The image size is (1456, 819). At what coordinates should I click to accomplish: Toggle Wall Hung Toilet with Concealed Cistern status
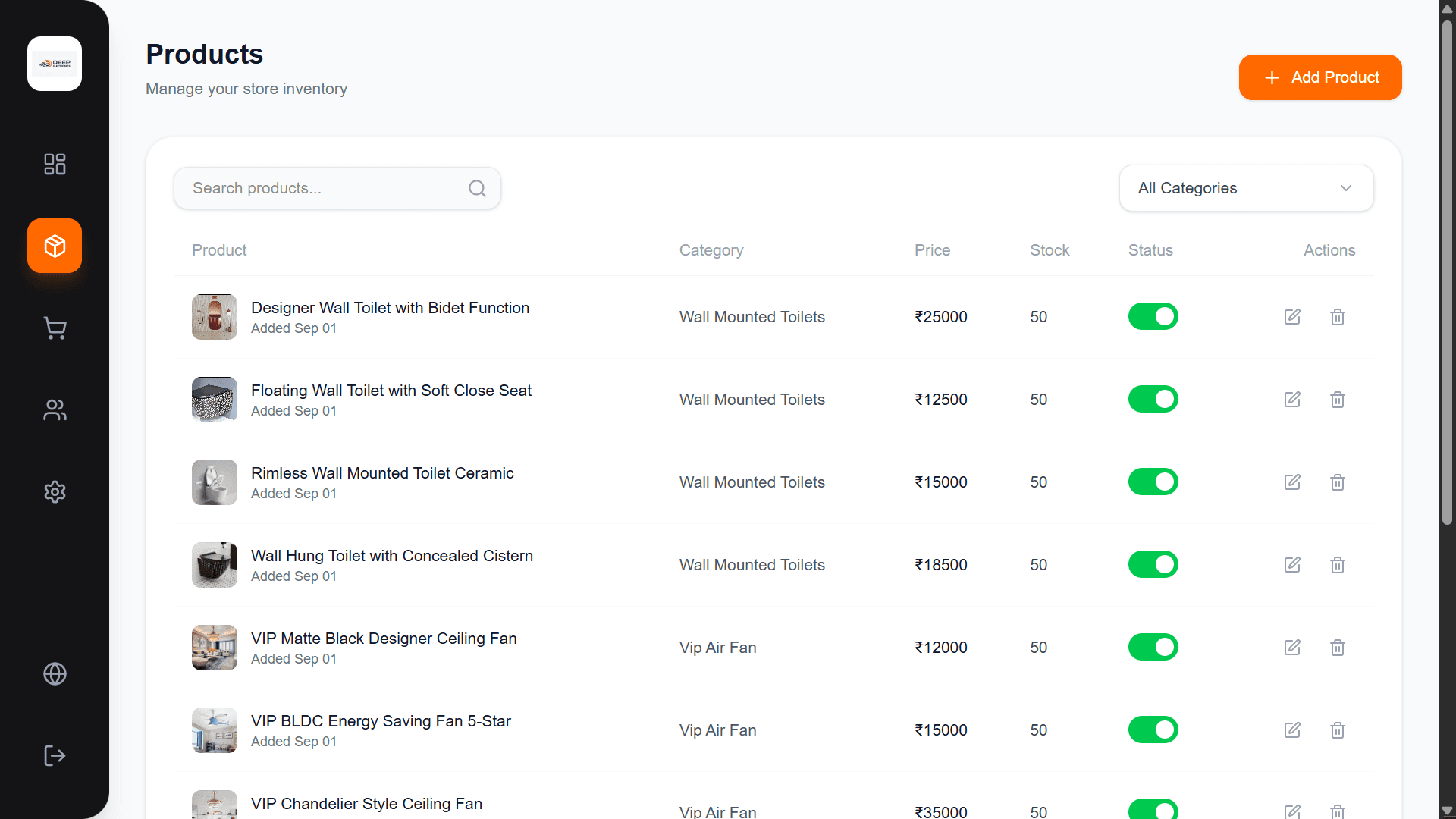coord(1153,564)
